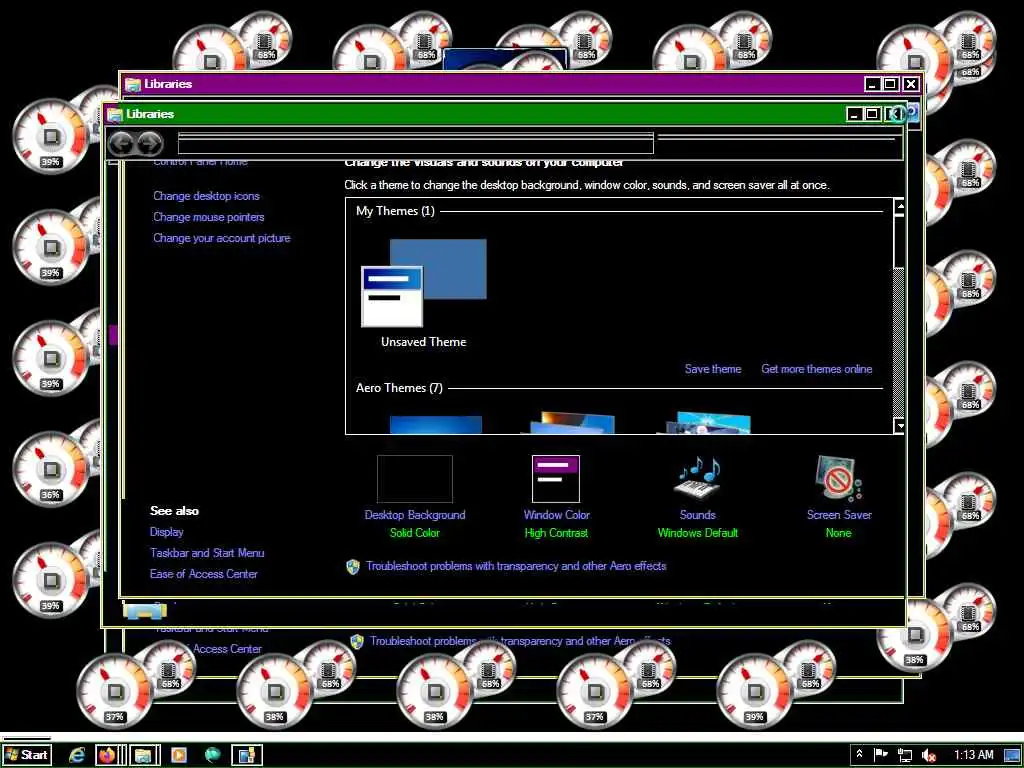The width and height of the screenshot is (1024, 768).
Task: Open the Taskbar and Start Menu link
Action: [207, 552]
